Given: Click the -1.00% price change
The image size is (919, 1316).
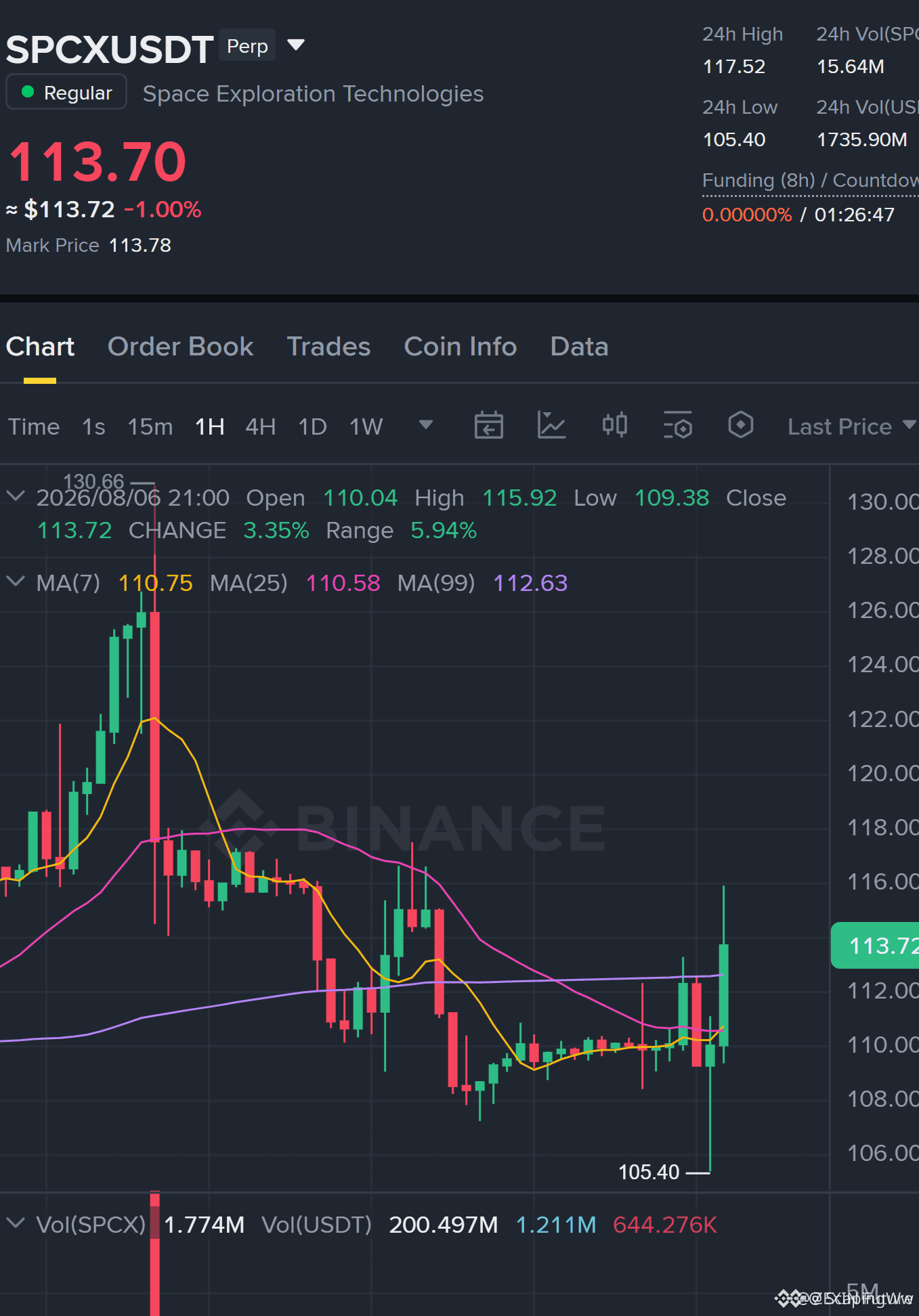Looking at the screenshot, I should point(163,210).
